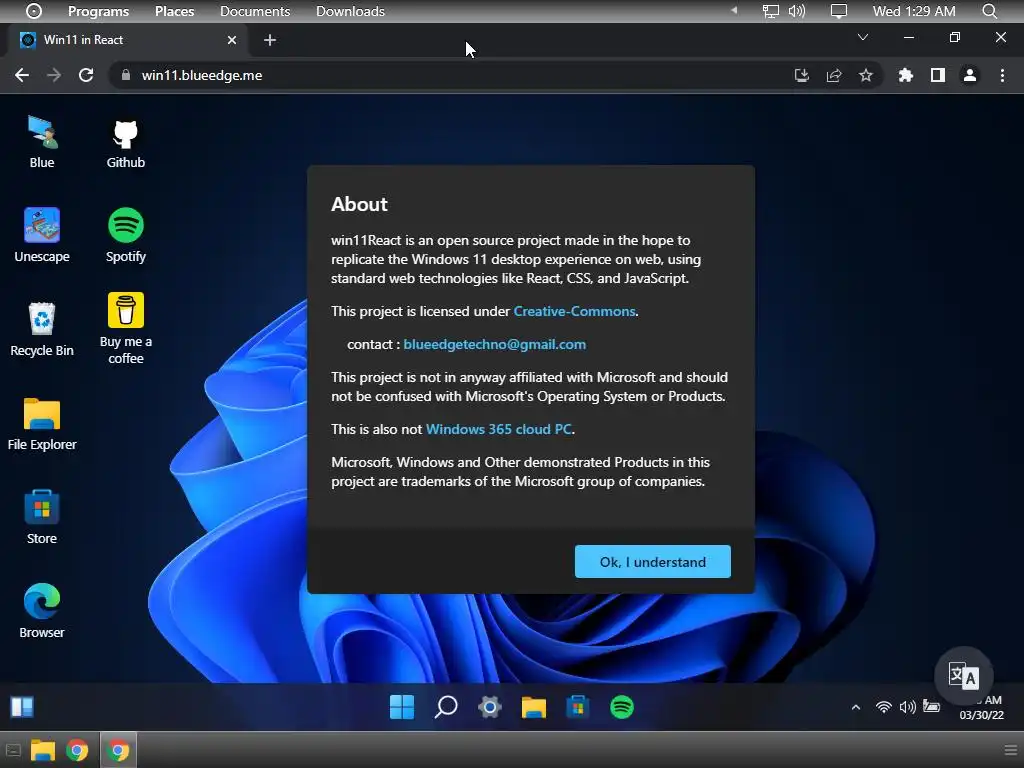Launch the Browser desktop icon
This screenshot has width=1024, height=768.
click(x=42, y=611)
